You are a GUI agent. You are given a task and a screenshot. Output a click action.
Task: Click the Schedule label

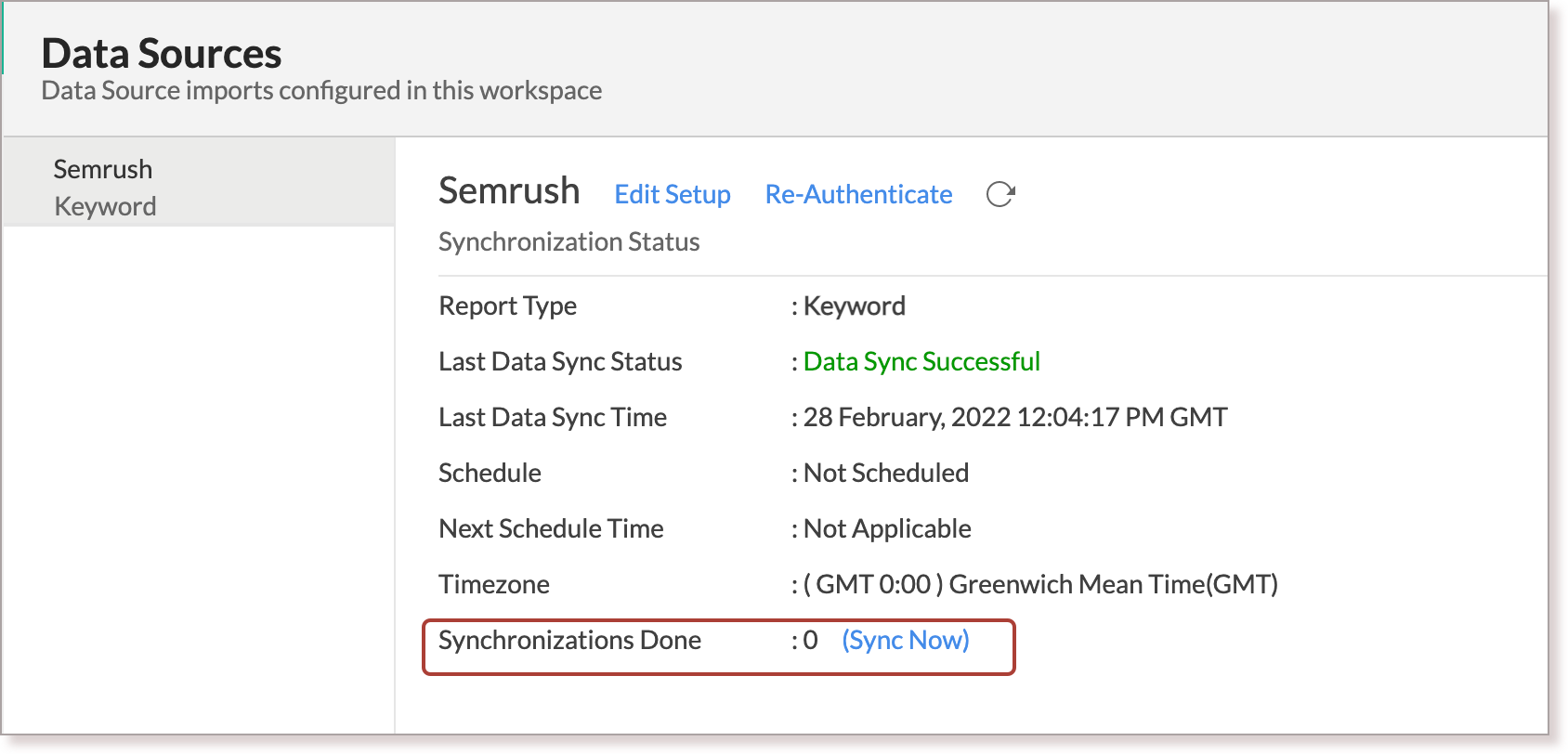tap(490, 473)
